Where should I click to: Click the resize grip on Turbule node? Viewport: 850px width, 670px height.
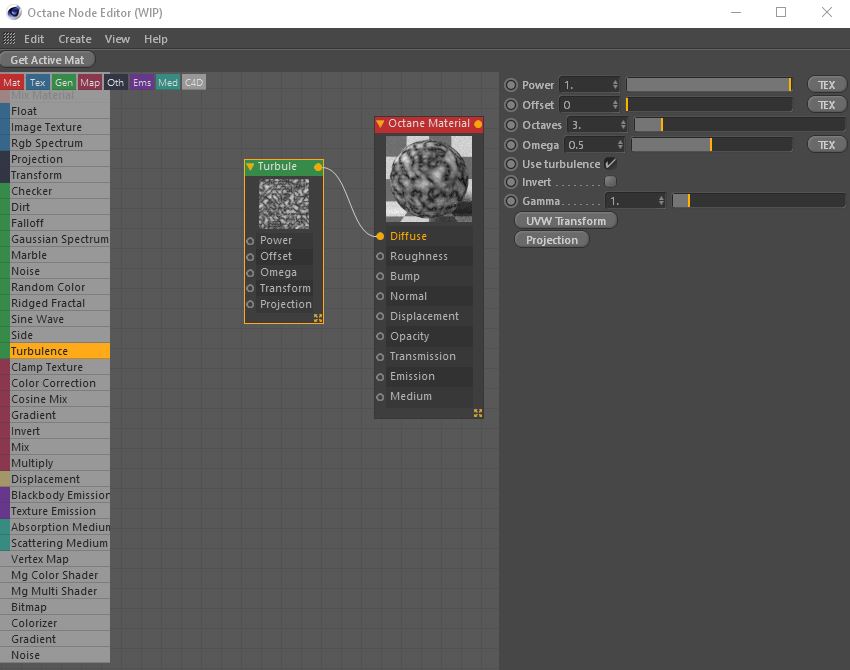[317, 318]
